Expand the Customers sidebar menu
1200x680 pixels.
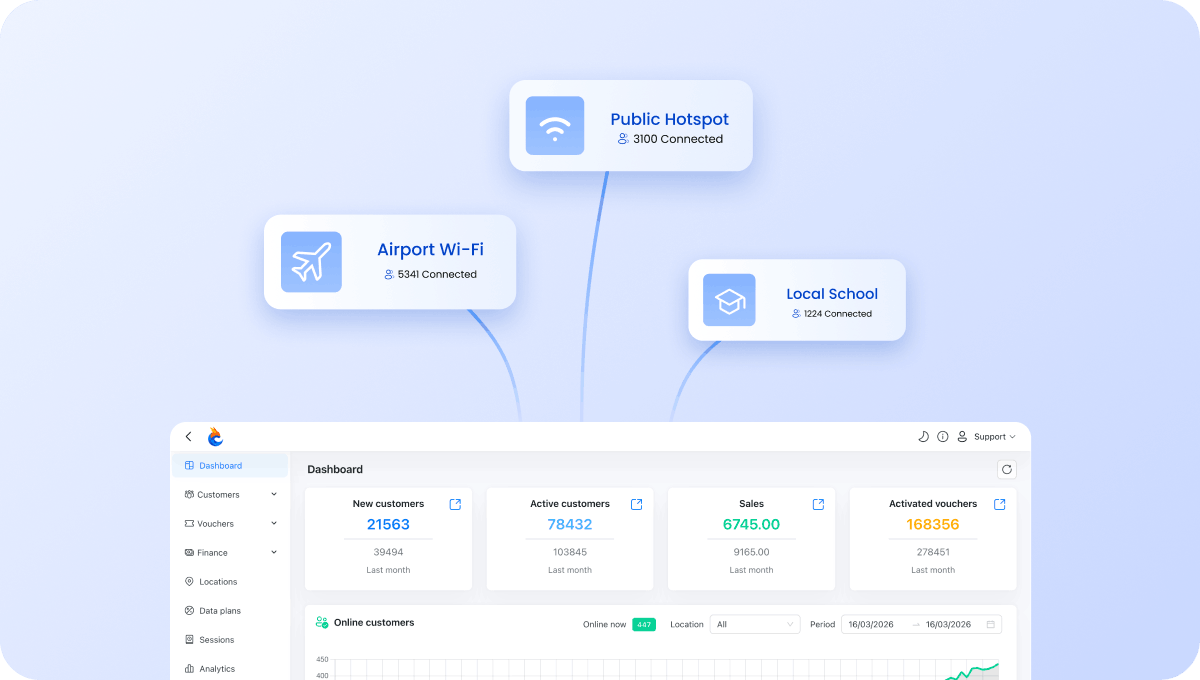click(230, 494)
